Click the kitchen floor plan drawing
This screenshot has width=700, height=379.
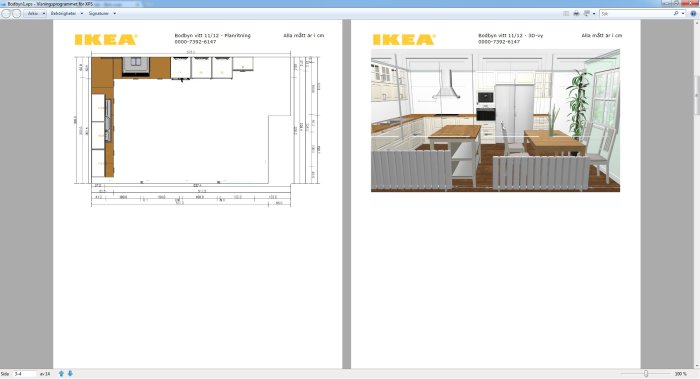coord(196,129)
